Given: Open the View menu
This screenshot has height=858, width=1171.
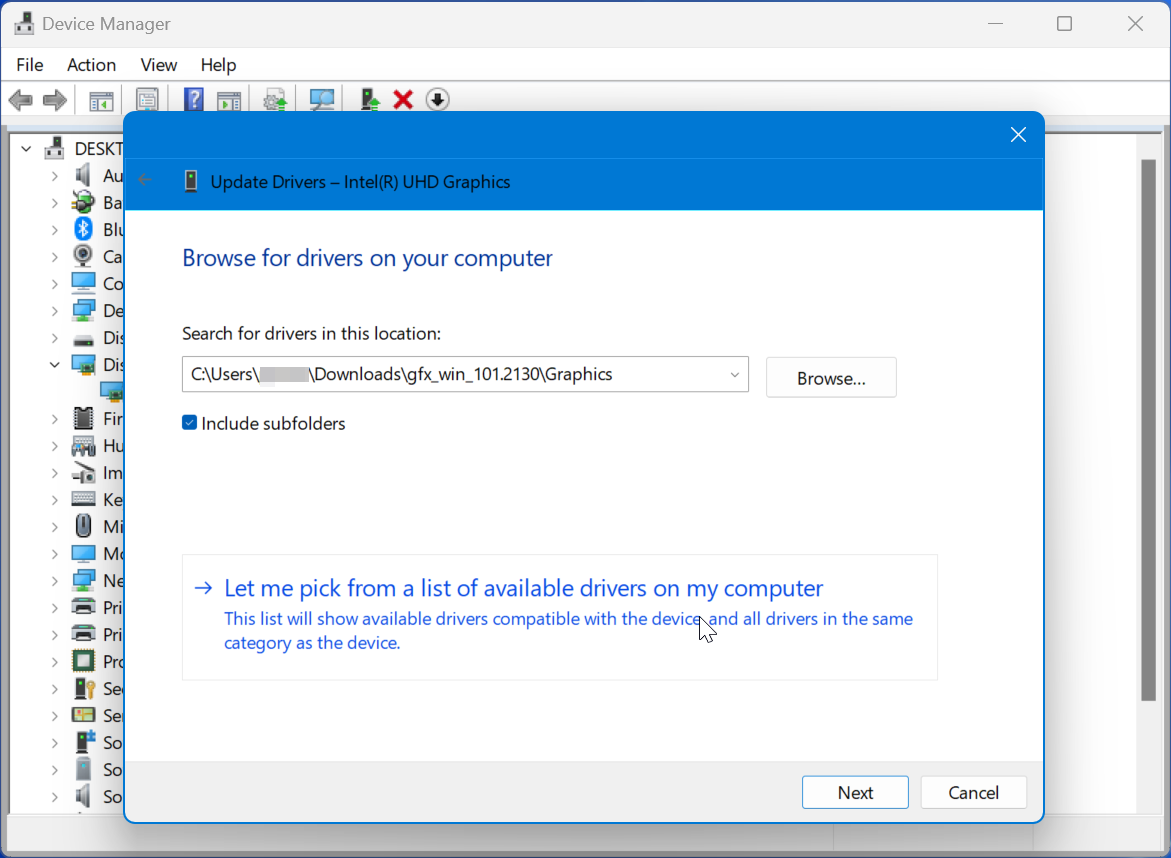Looking at the screenshot, I should pos(158,65).
